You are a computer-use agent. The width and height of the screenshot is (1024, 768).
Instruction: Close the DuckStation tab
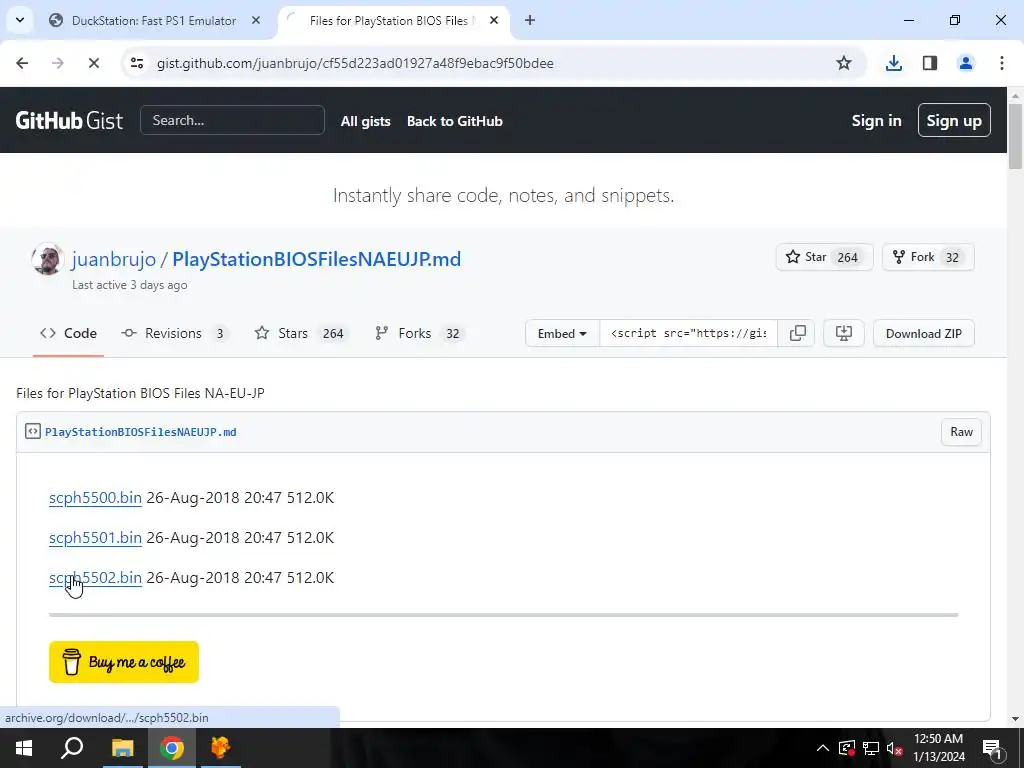coord(256,21)
